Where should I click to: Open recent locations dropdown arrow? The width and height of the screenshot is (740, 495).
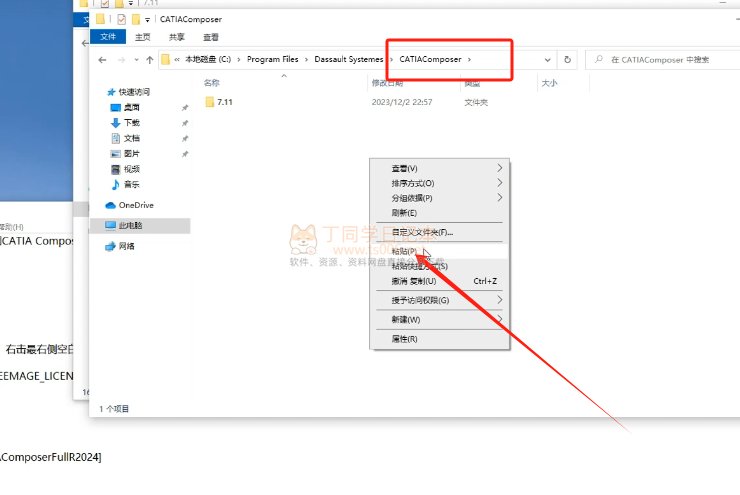pyautogui.click(x=136, y=60)
